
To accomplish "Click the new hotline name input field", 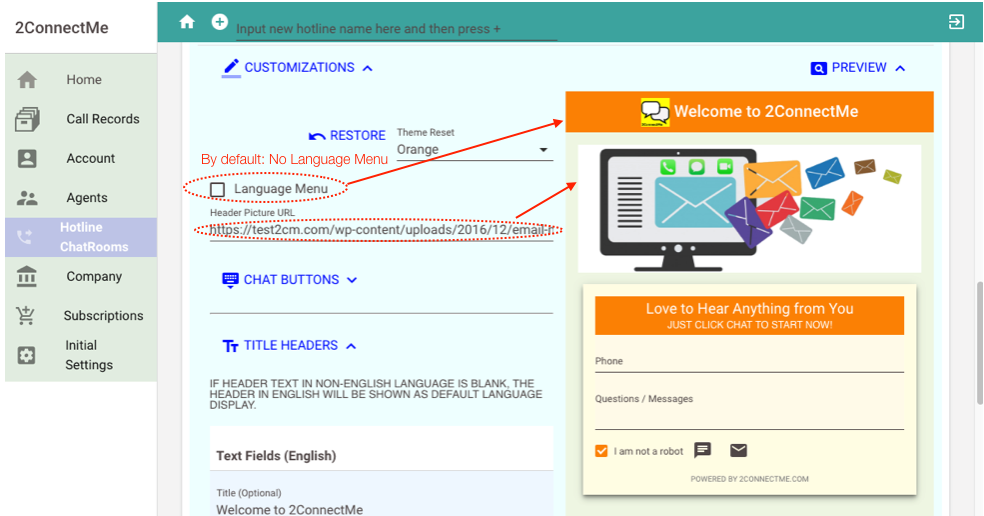I will click(396, 29).
